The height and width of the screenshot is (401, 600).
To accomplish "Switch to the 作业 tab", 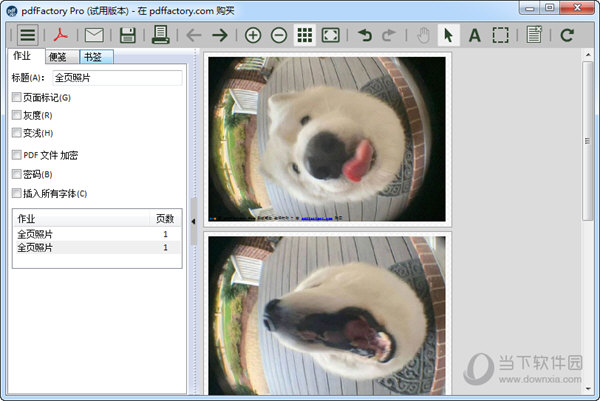I will [x=25, y=56].
